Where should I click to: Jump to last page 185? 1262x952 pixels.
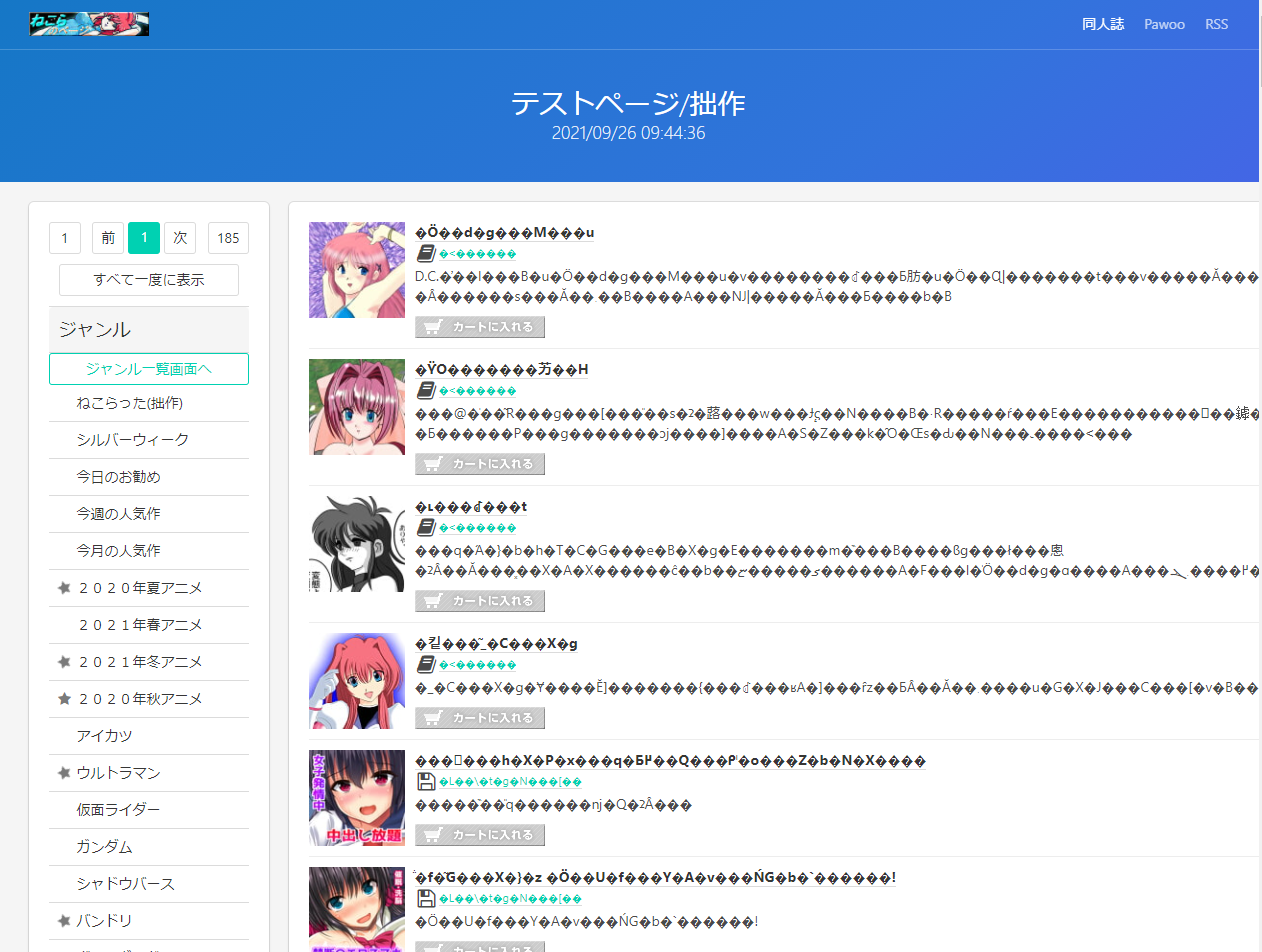228,238
